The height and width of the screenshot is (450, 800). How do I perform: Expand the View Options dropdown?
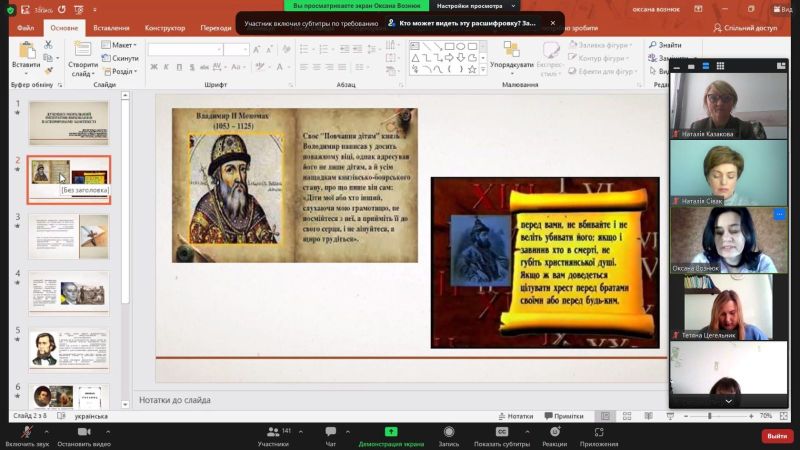click(474, 5)
